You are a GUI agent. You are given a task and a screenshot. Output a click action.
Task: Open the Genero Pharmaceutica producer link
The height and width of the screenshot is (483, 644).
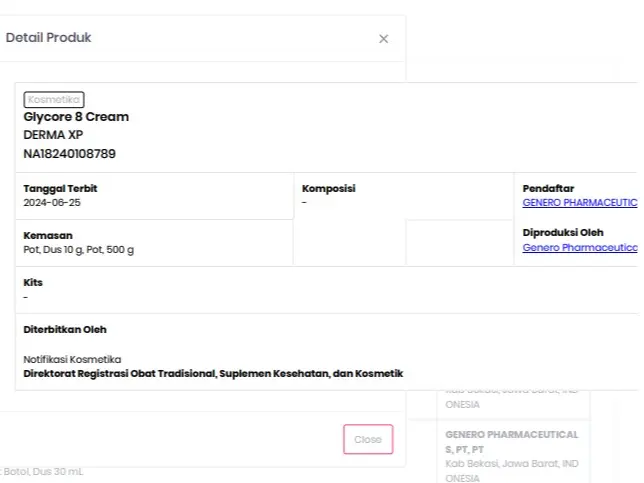pos(580,247)
